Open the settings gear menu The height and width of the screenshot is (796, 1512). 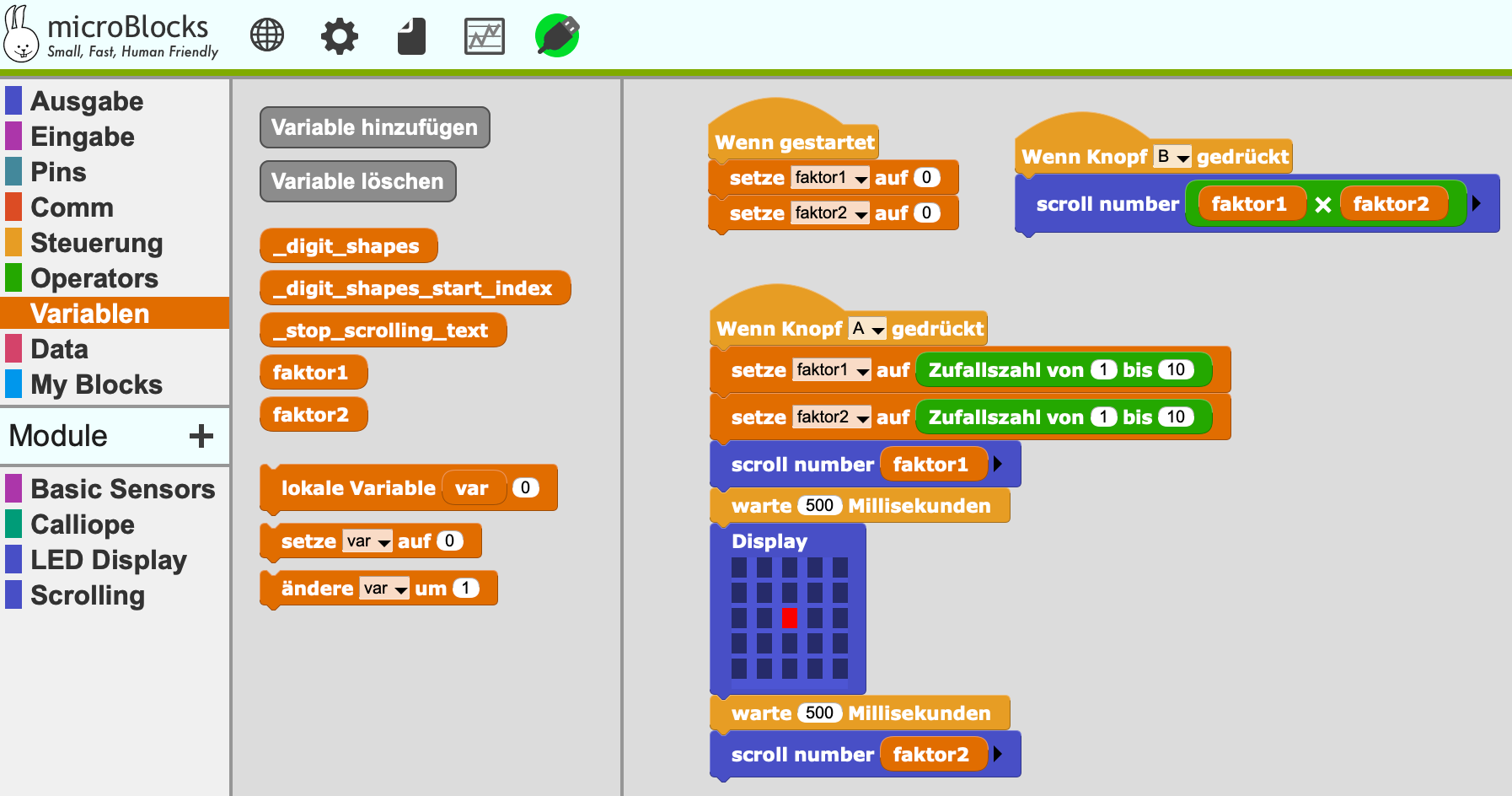click(x=340, y=36)
